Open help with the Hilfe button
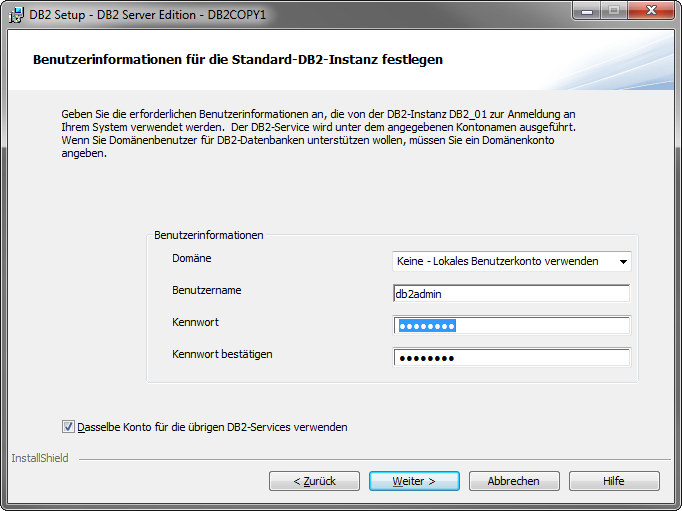 [x=614, y=481]
